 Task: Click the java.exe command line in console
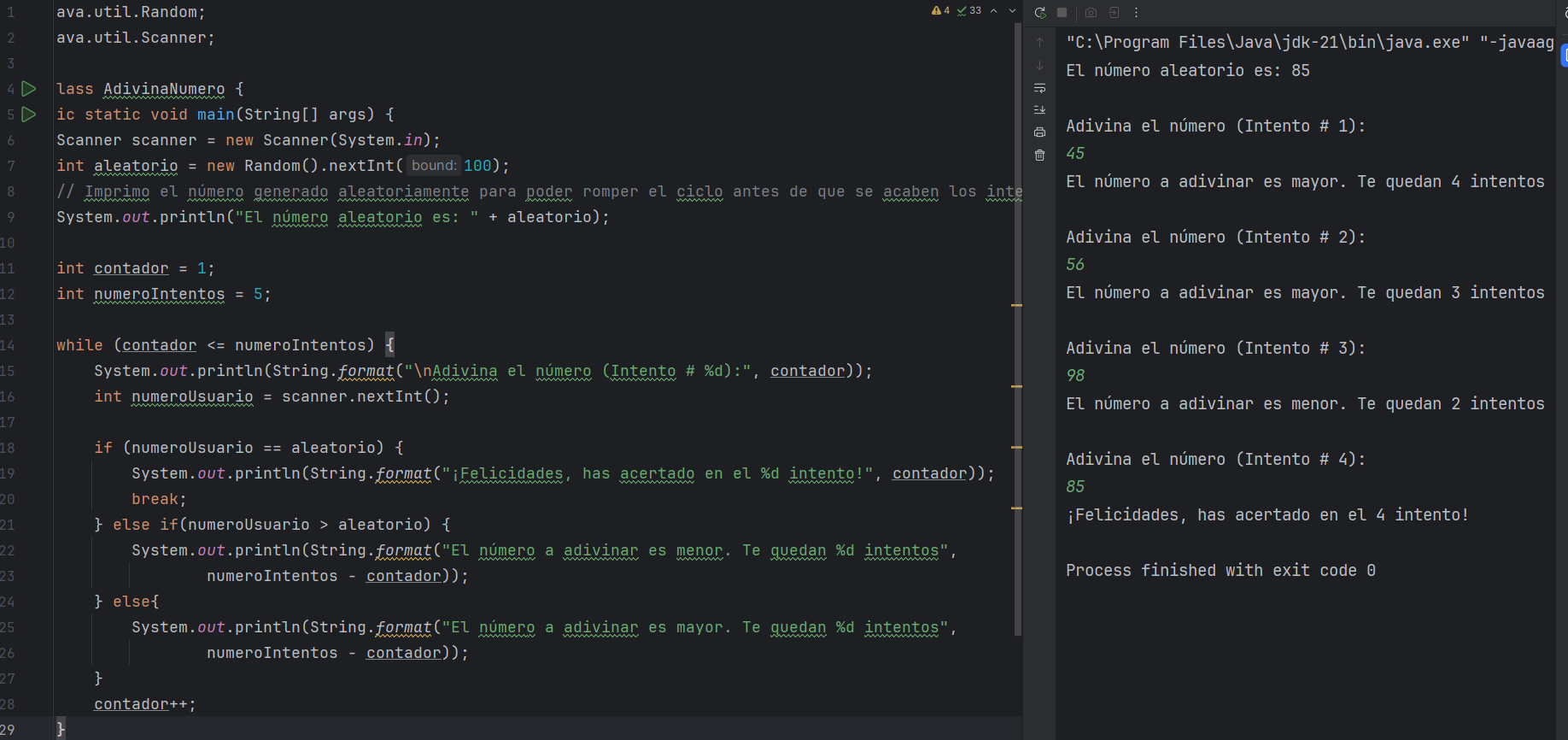click(1310, 42)
